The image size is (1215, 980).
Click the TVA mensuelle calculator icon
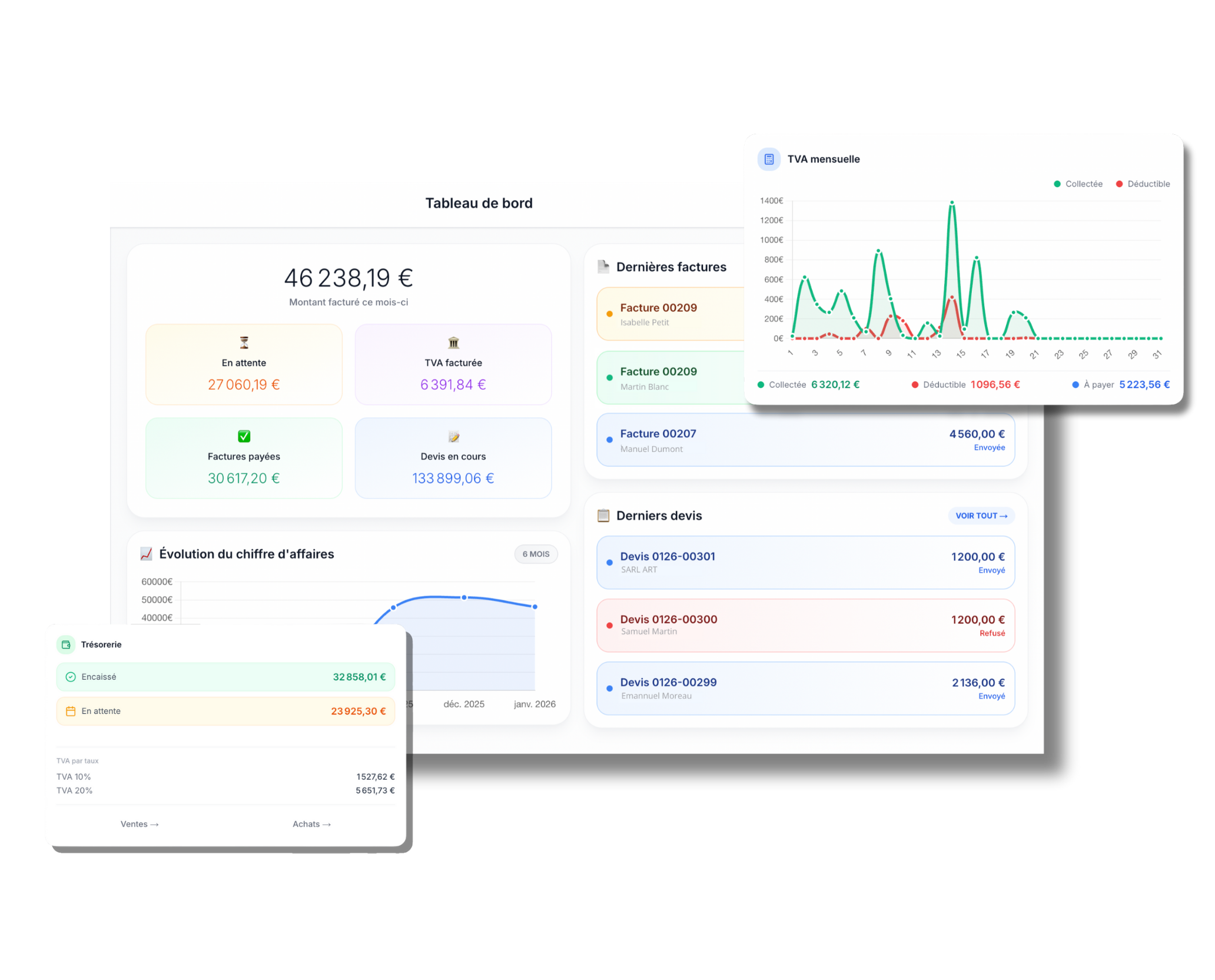click(768, 159)
